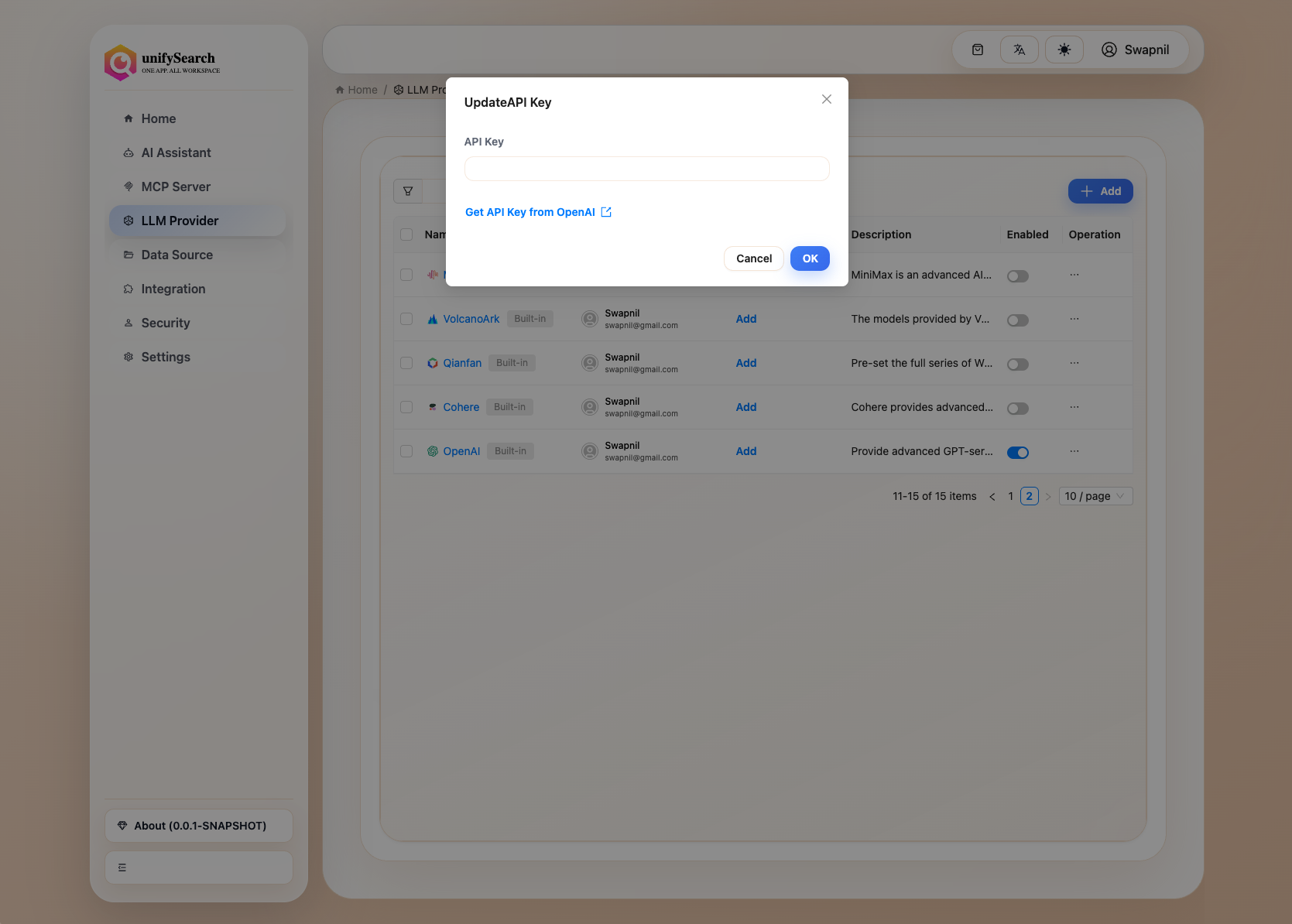Image resolution: width=1292 pixels, height=924 pixels.
Task: Disable the OpenAI provider toggle
Action: (1018, 452)
